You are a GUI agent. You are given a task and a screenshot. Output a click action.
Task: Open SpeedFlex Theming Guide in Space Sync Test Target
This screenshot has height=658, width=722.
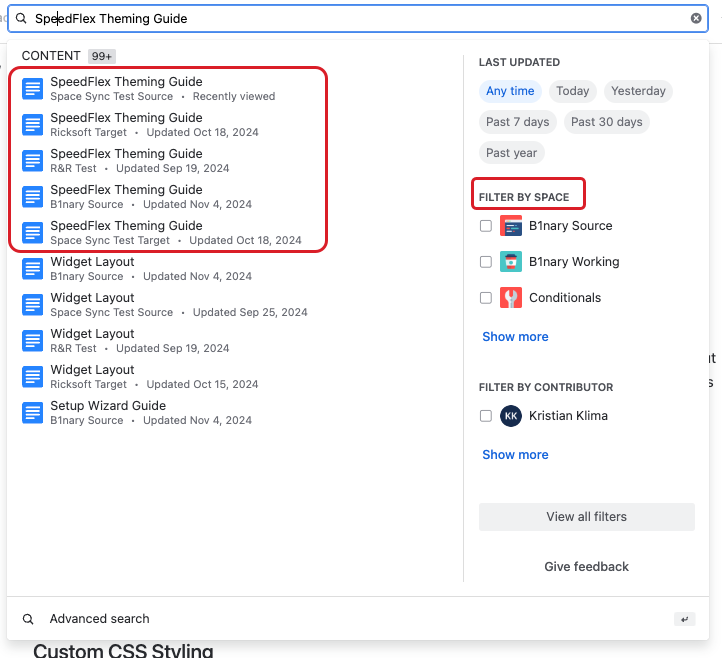[x=126, y=226]
